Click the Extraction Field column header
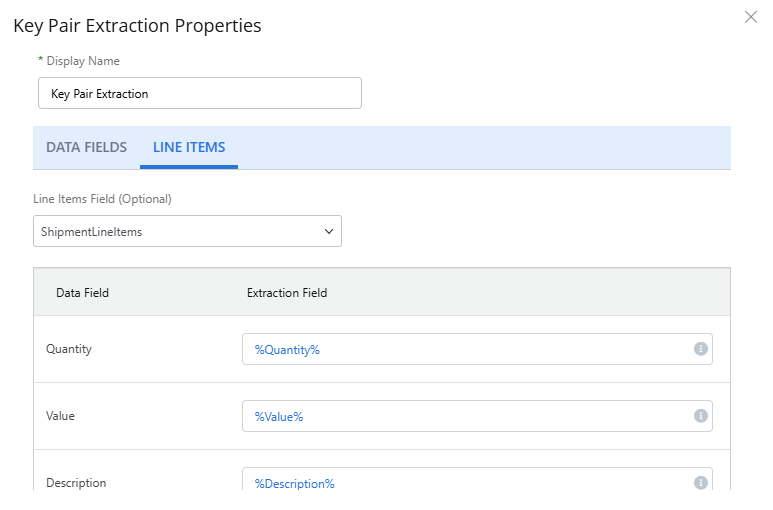Screen dimensions: 773x510 [x=287, y=293]
